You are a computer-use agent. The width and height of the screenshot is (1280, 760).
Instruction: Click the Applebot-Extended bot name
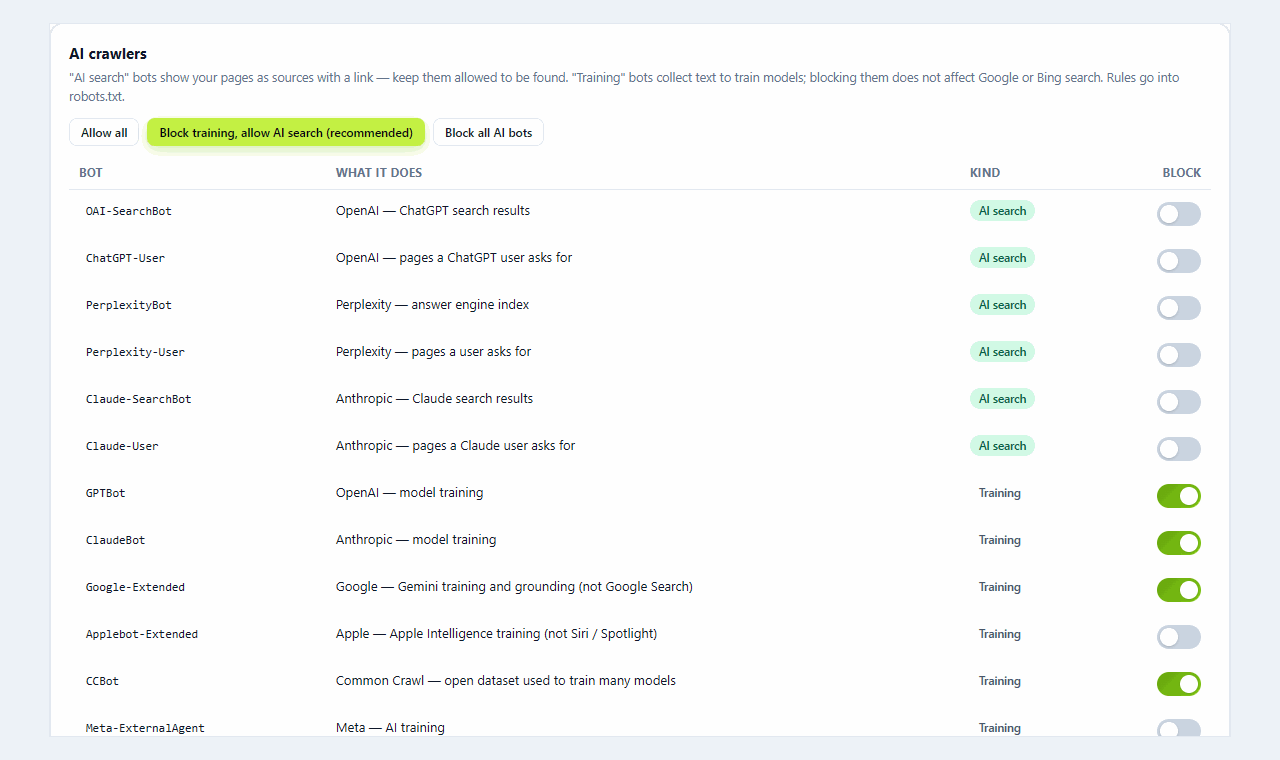[142, 634]
